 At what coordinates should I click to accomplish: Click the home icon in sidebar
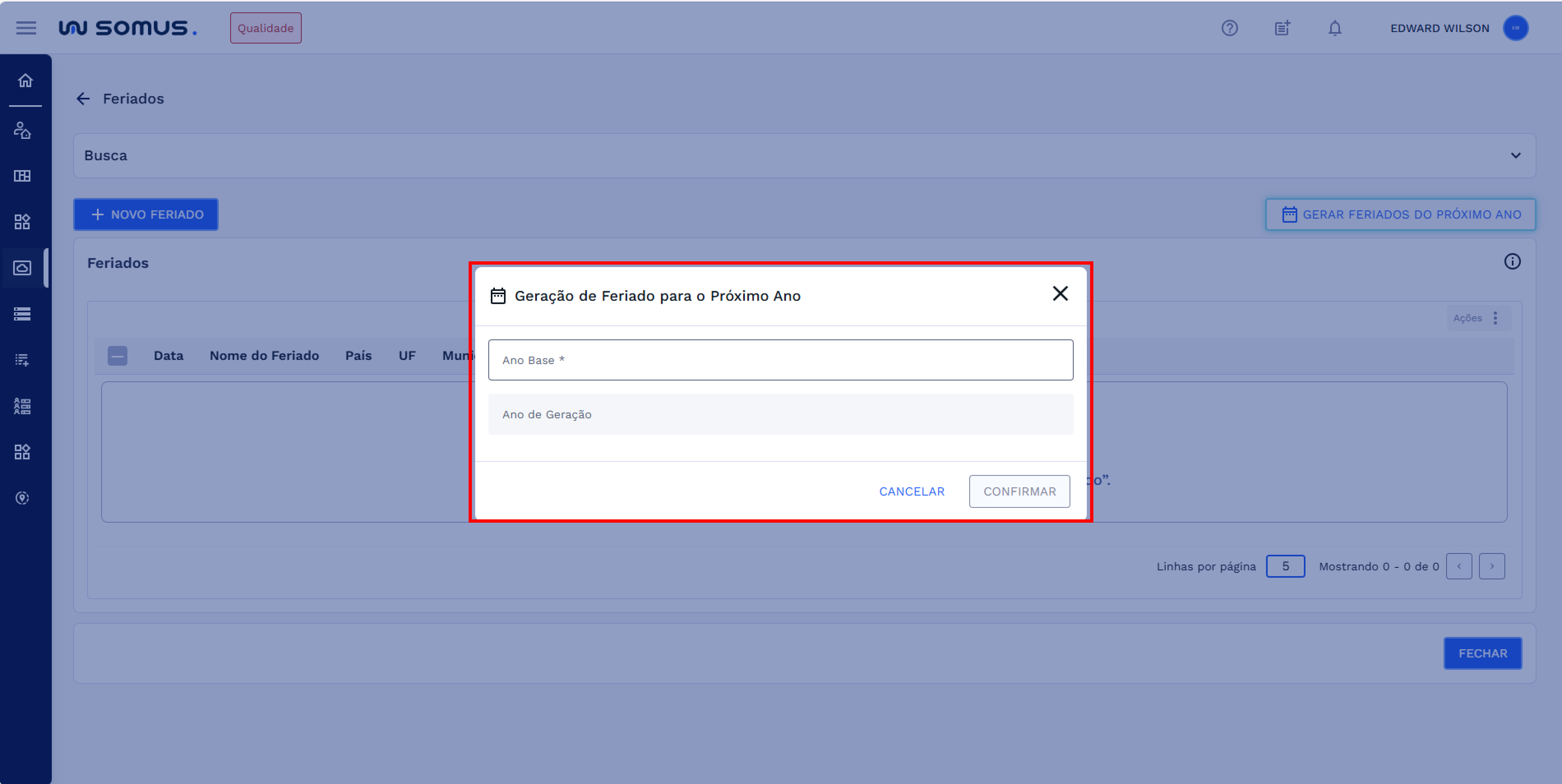click(25, 81)
